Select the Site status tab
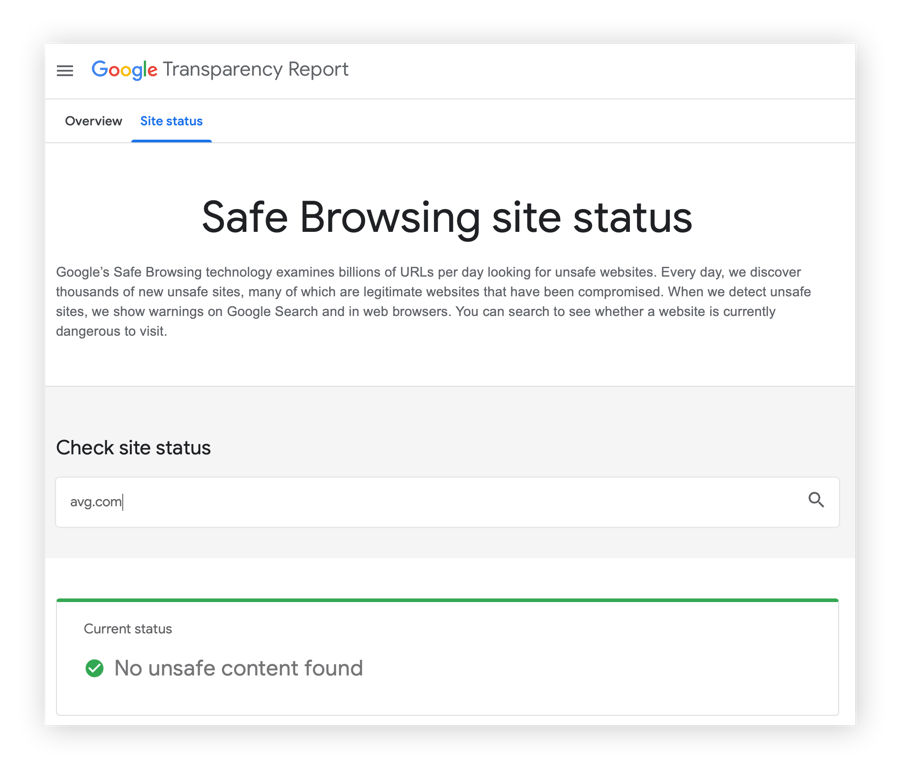Viewport: 900px width, 769px height. 171,120
